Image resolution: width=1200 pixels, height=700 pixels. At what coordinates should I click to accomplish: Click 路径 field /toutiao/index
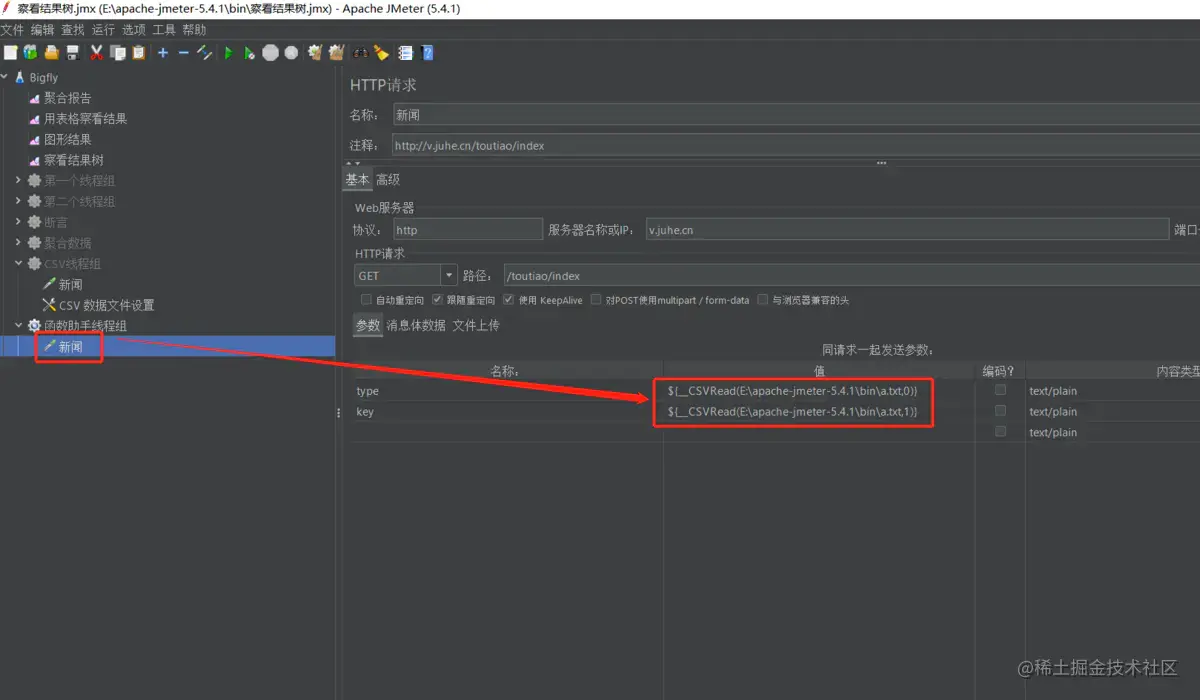851,275
